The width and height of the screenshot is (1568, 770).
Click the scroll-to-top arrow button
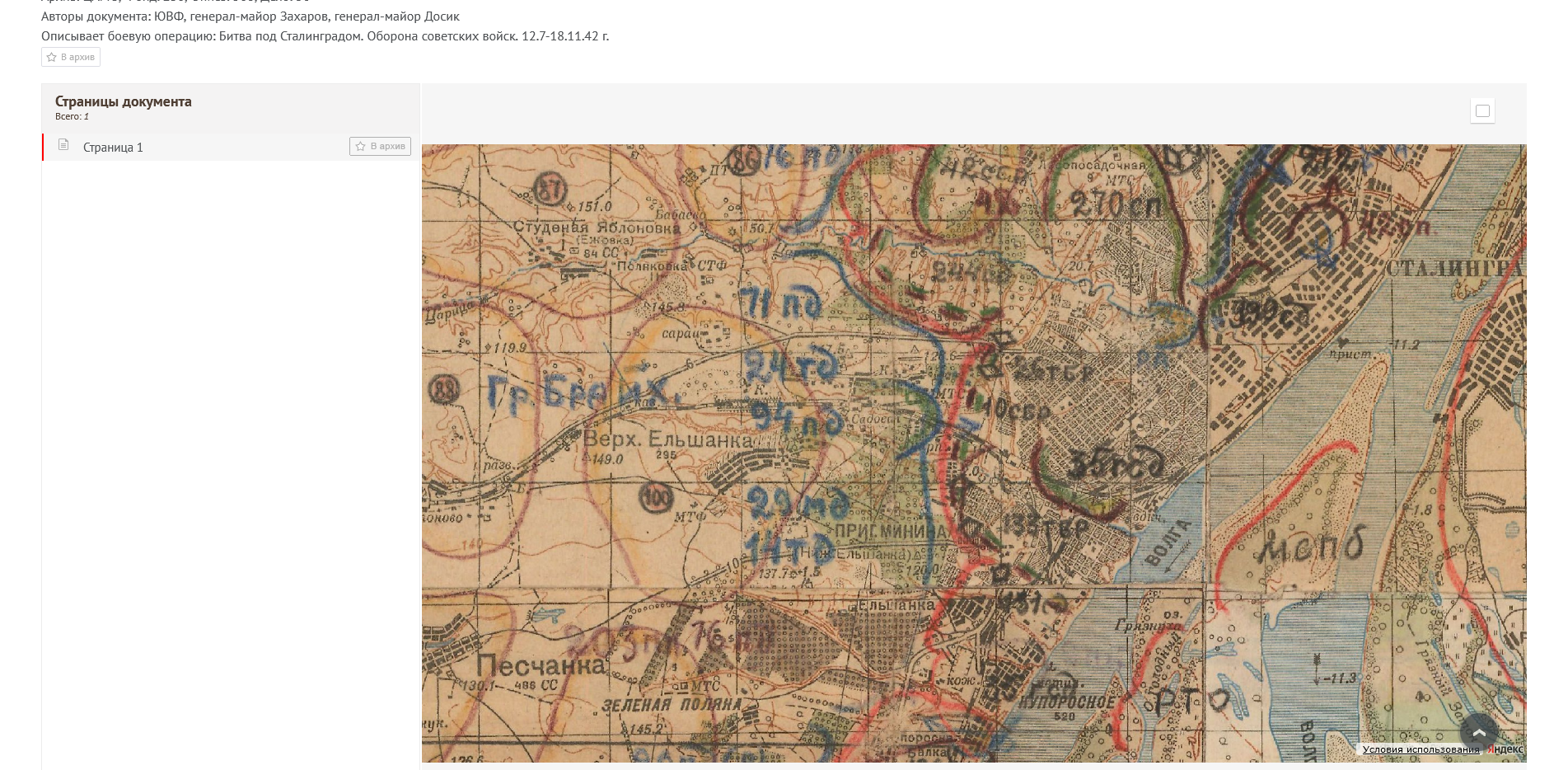pos(1479,732)
